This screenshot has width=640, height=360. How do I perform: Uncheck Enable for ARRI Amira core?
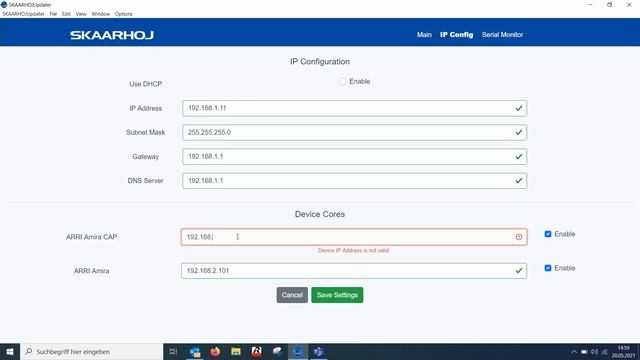pyautogui.click(x=548, y=268)
